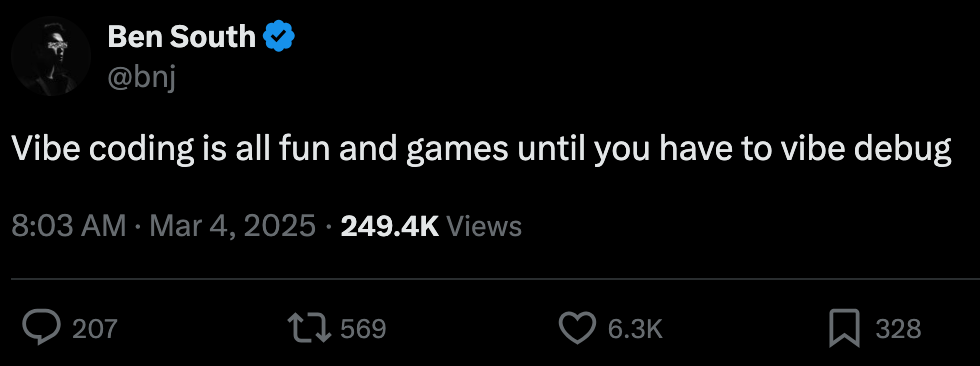Click the Ben South display name
Image resolution: width=980 pixels, height=366 pixels.
click(181, 36)
